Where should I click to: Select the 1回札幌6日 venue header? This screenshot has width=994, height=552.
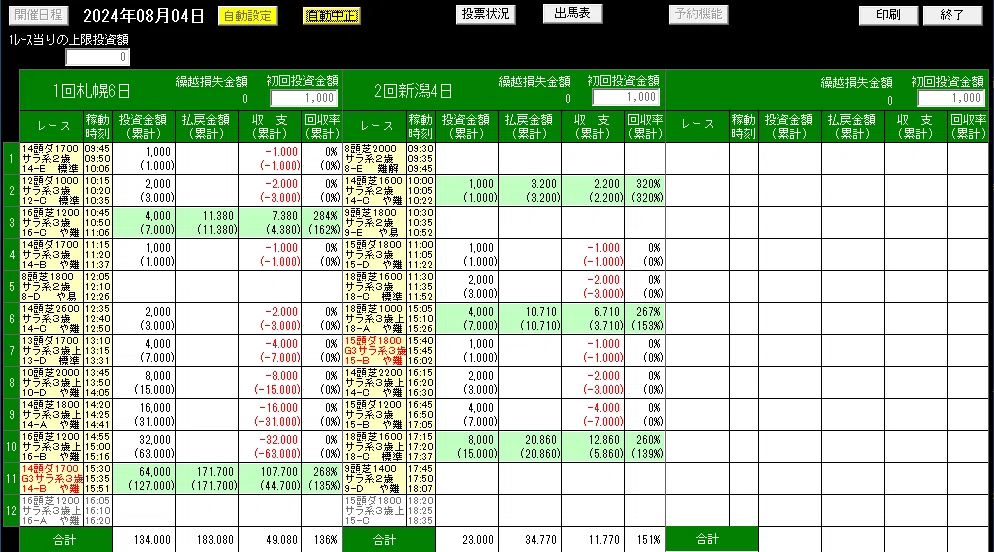[92, 91]
